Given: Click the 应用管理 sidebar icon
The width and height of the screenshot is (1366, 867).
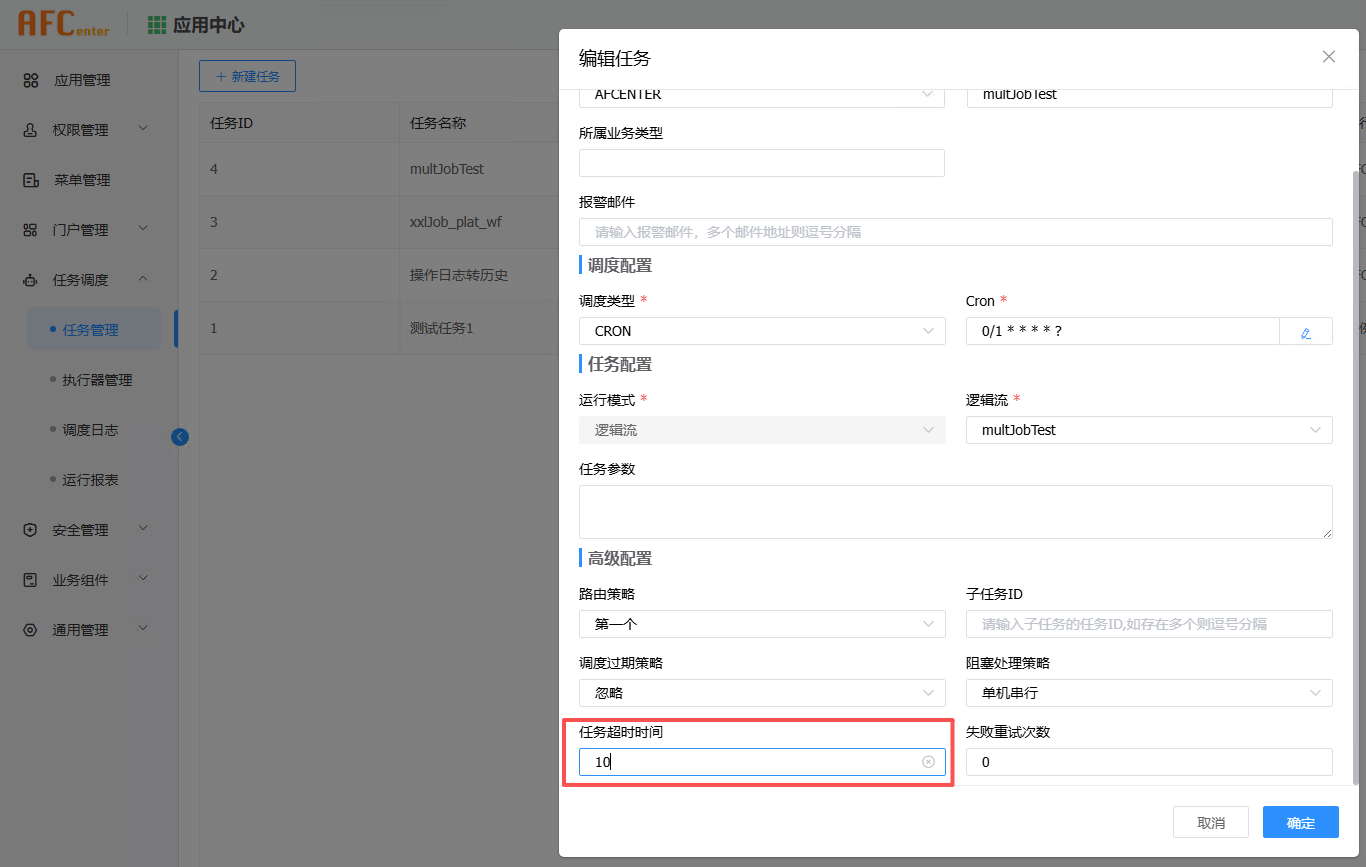Looking at the screenshot, I should [31, 80].
